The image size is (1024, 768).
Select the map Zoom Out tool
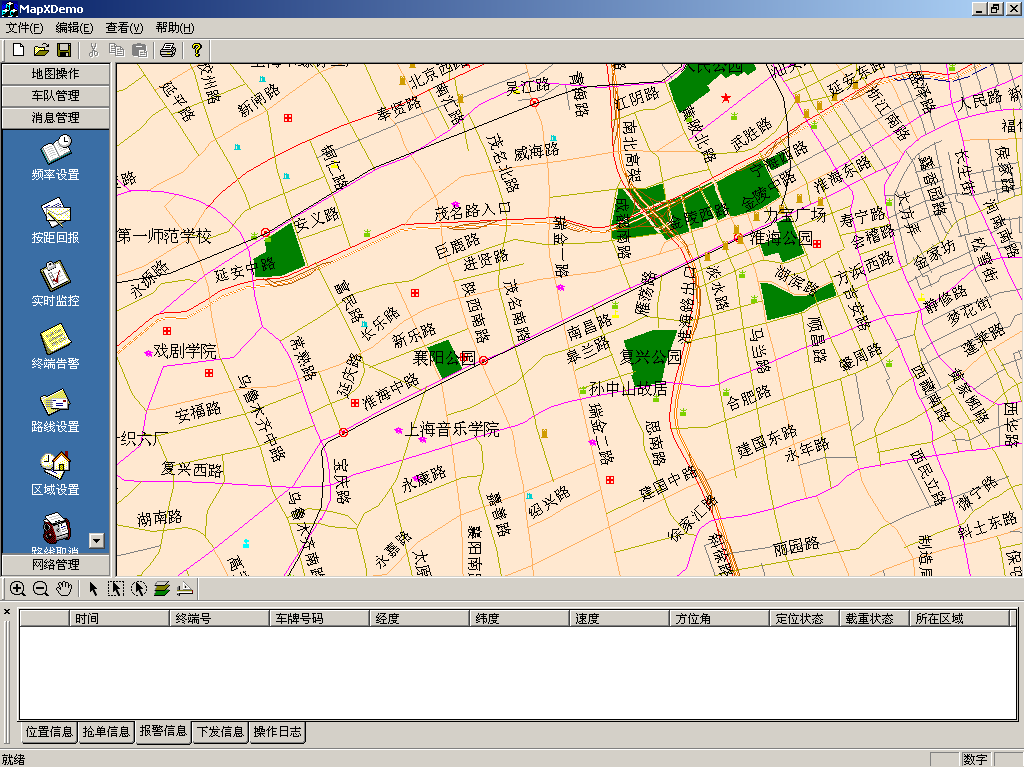[x=40, y=589]
